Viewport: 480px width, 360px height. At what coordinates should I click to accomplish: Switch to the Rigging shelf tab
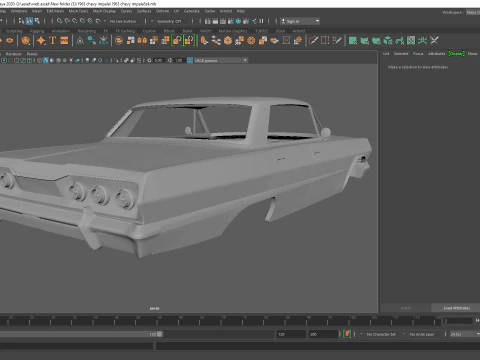pyautogui.click(x=37, y=31)
